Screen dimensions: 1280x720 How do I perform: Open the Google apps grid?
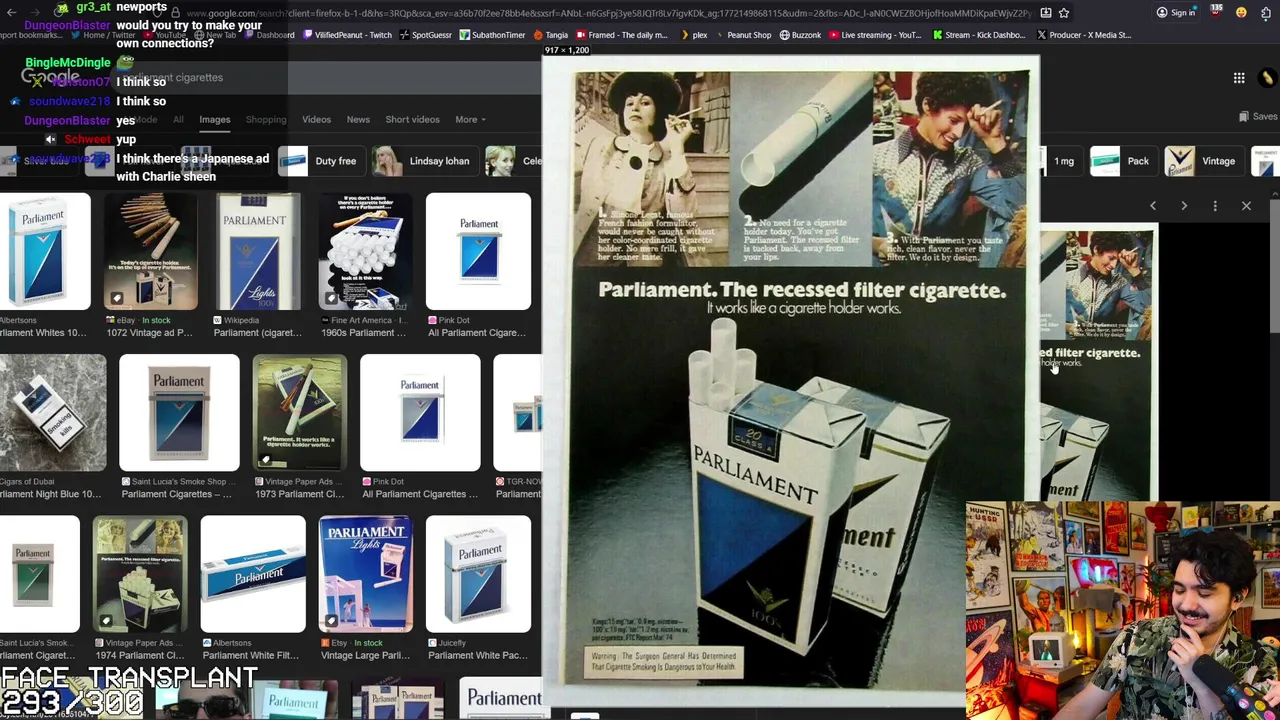pyautogui.click(x=1239, y=78)
